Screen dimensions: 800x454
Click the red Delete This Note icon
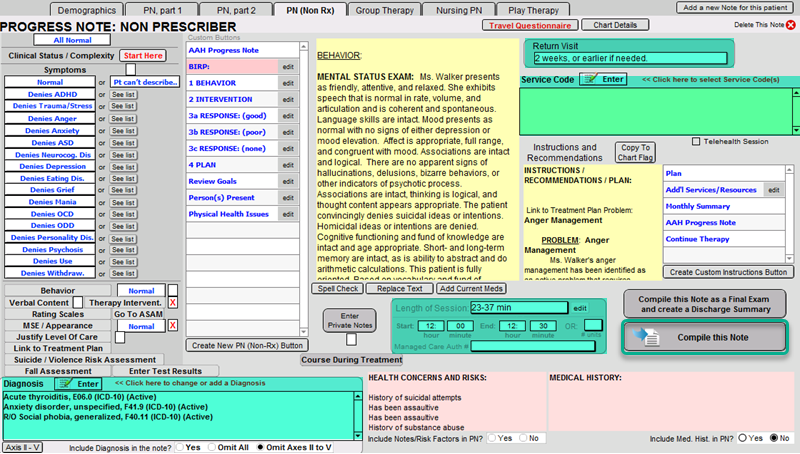pyautogui.click(x=790, y=24)
